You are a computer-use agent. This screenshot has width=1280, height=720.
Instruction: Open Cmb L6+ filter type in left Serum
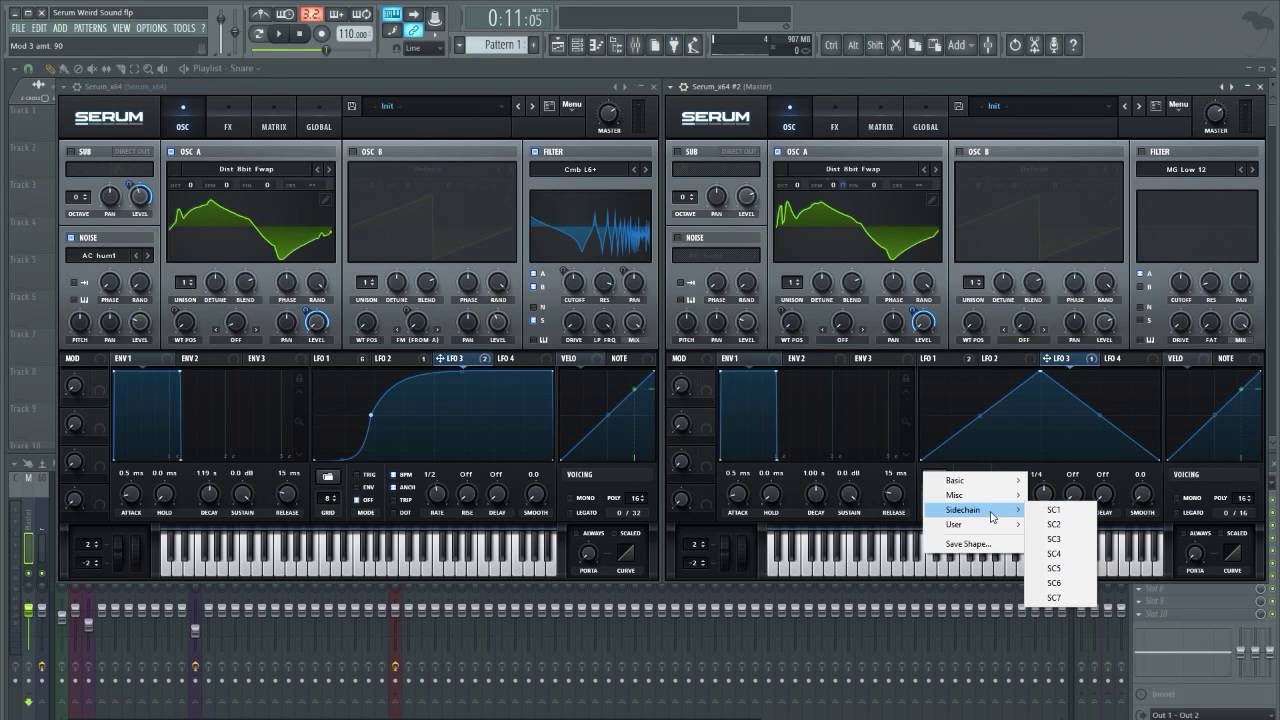pos(580,170)
